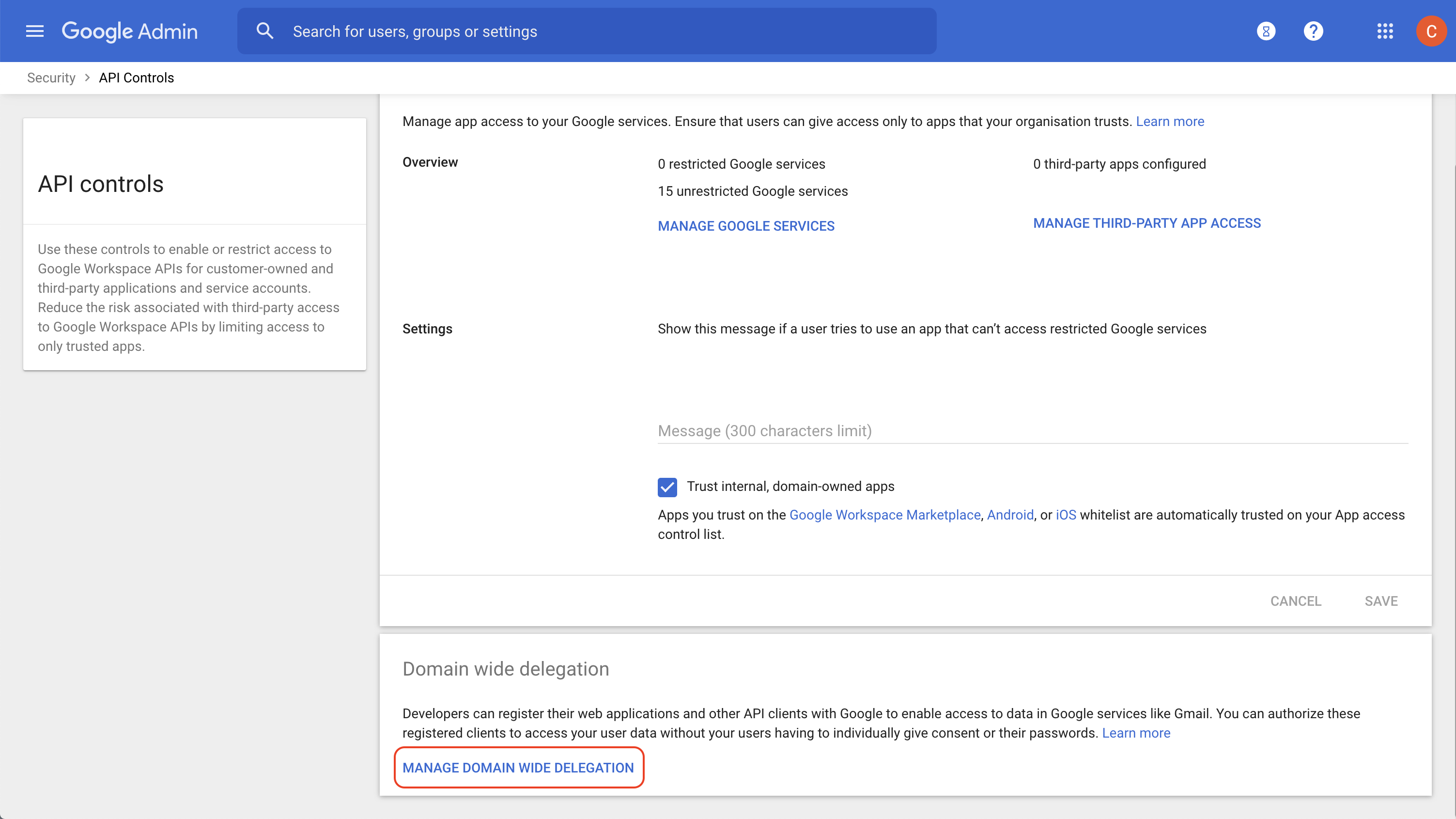Open the Android whitelist link
Image resolution: width=1456 pixels, height=819 pixels.
1010,515
